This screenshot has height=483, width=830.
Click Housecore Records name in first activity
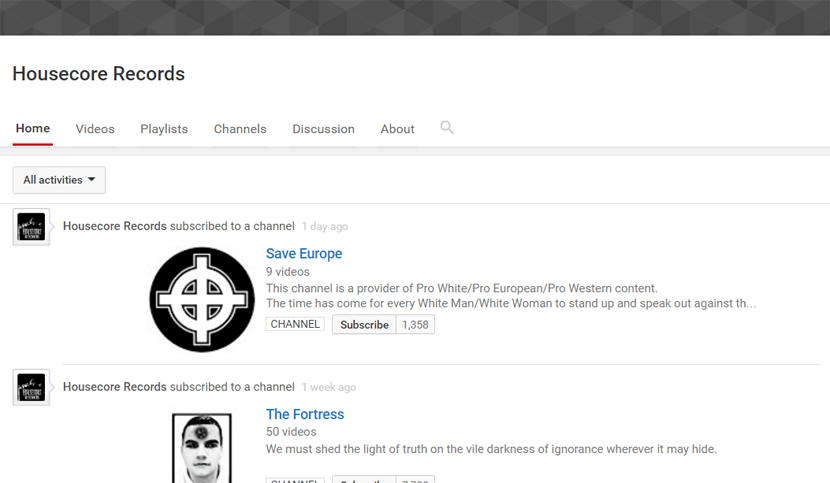point(115,226)
